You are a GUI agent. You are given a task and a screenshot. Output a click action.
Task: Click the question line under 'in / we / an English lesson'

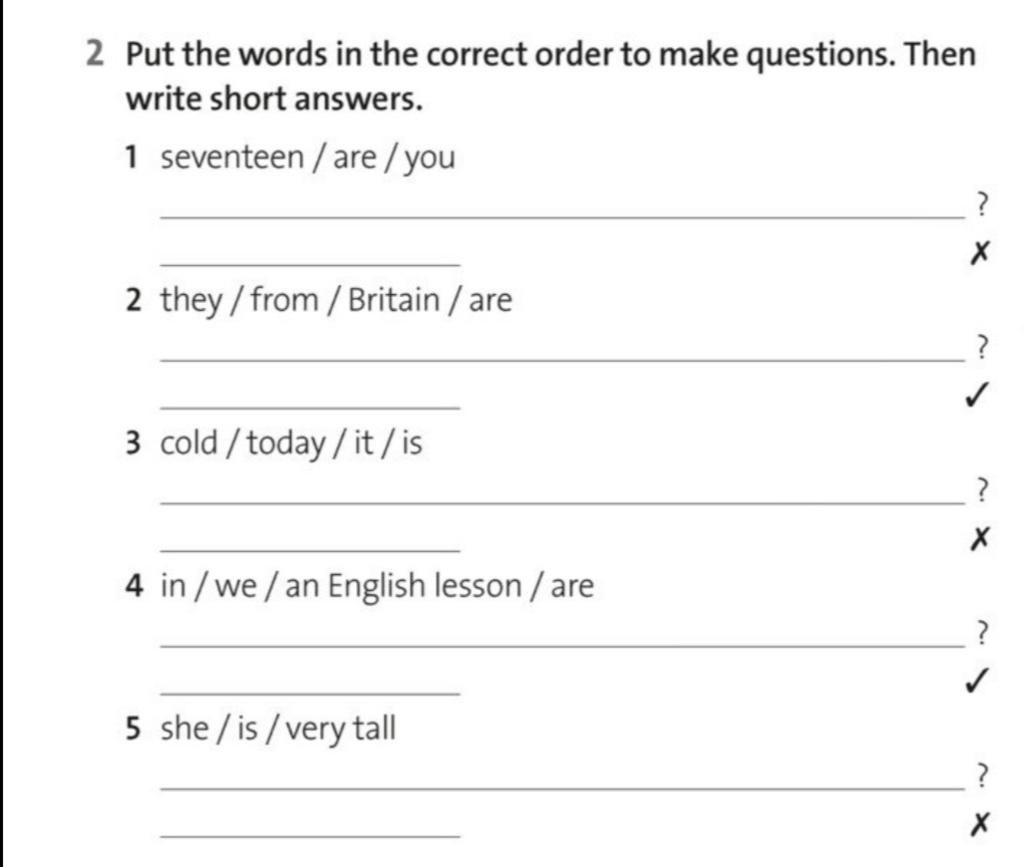(562, 646)
